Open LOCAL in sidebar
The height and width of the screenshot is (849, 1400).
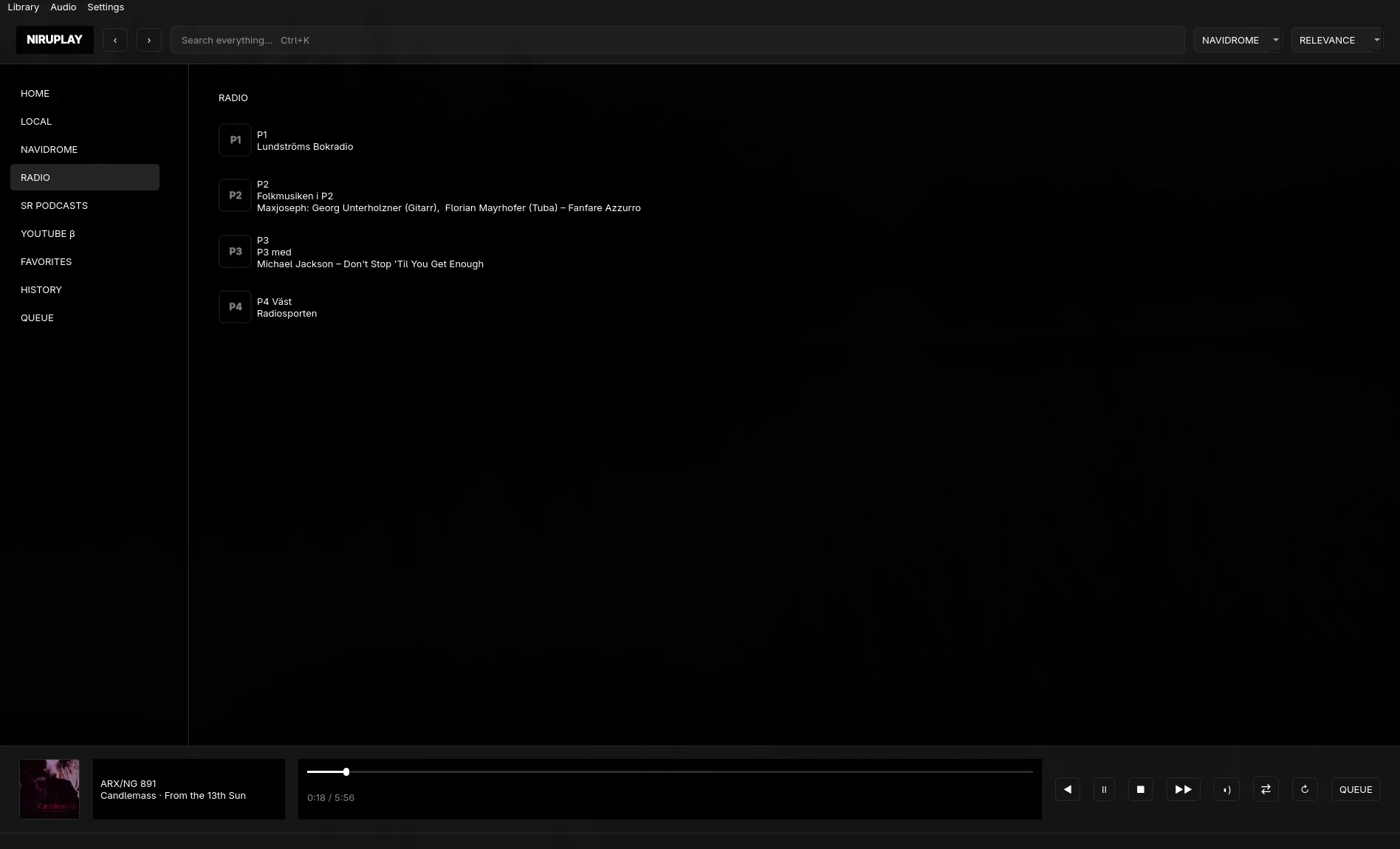(85, 121)
